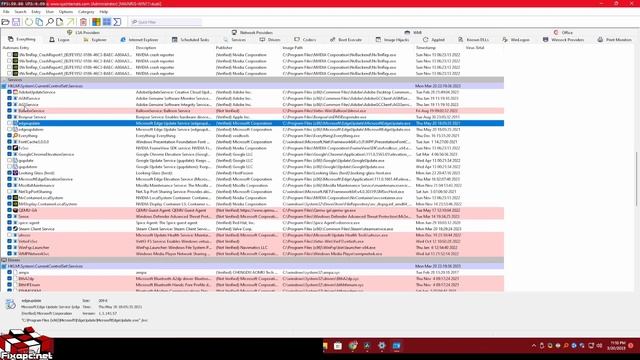Toggle the hide Microsoft entries colorful icon
Viewport: 640px width, 360px height.
[x=96, y=22]
